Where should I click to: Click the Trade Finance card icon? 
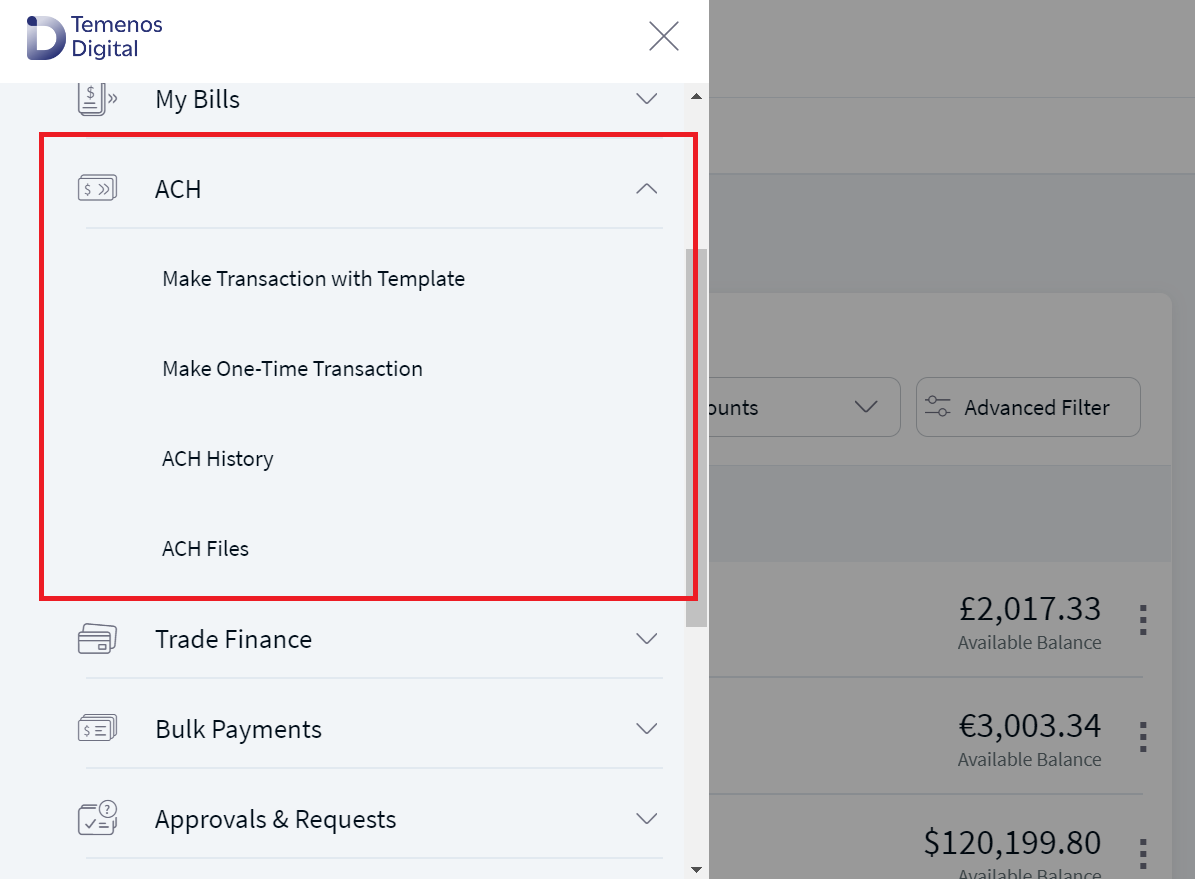coord(98,639)
